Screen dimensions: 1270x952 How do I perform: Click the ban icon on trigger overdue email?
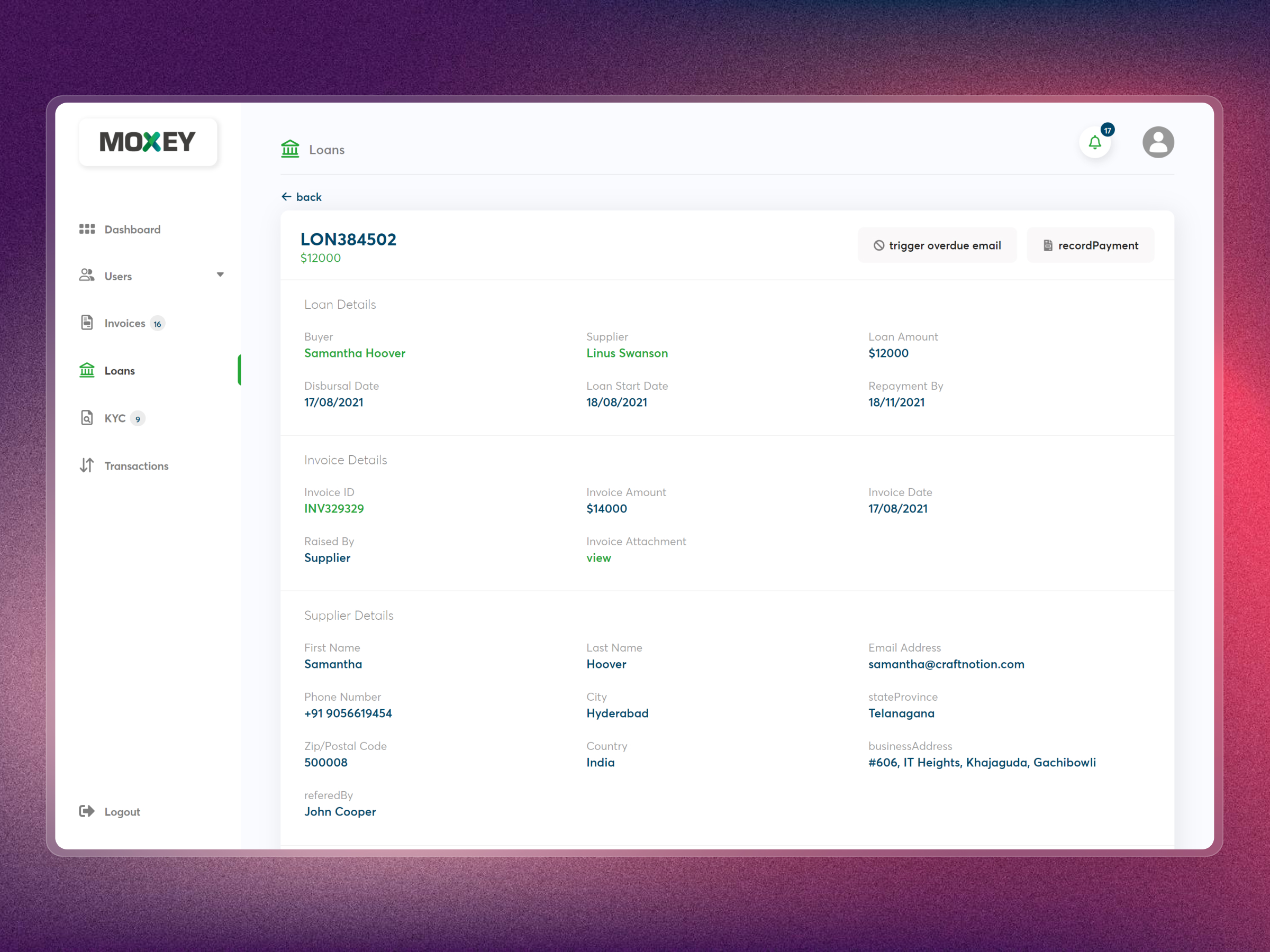click(879, 245)
